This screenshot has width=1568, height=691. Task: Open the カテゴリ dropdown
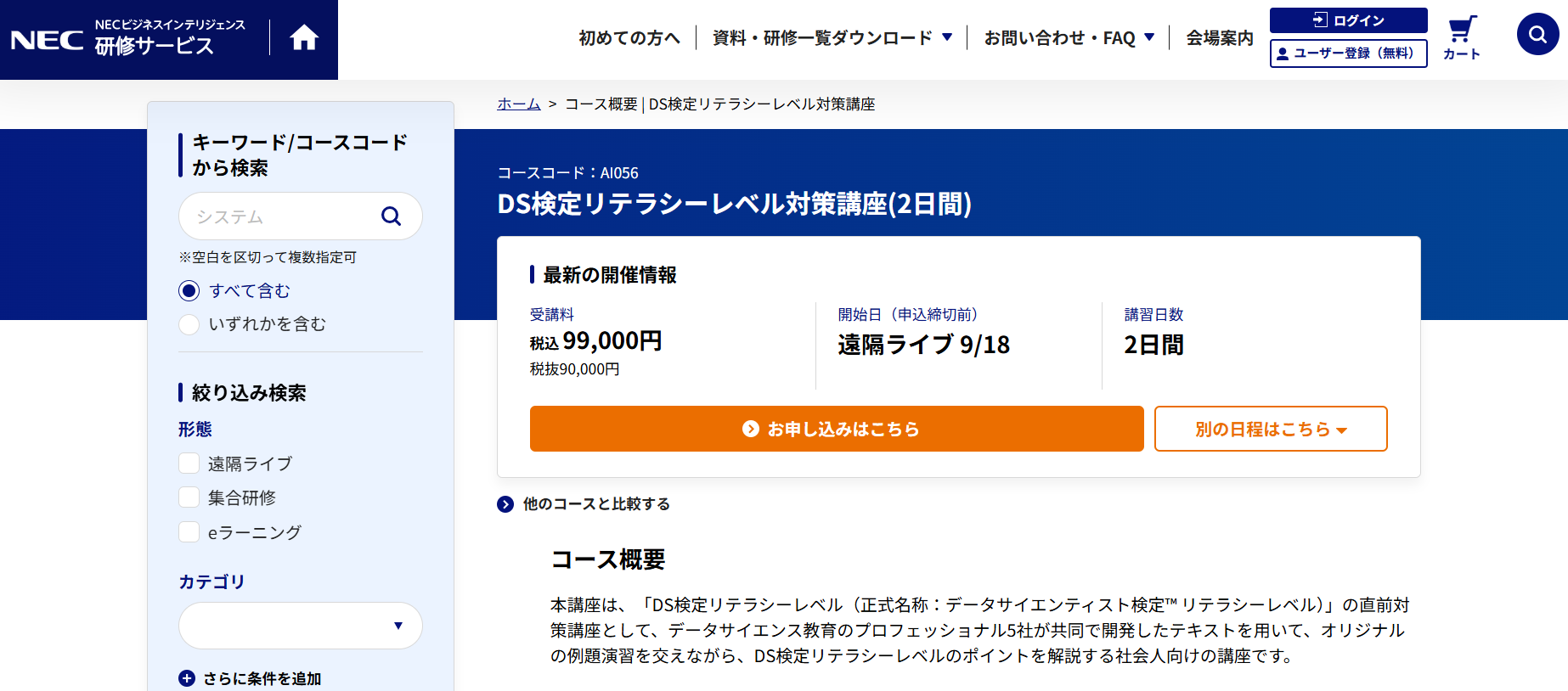coord(300,626)
